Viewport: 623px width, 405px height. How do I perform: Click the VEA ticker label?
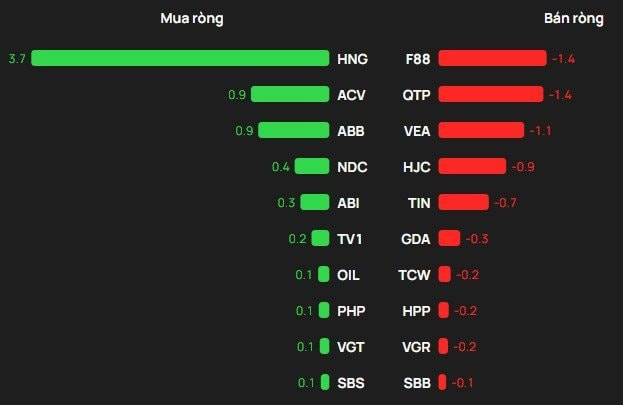pos(417,130)
